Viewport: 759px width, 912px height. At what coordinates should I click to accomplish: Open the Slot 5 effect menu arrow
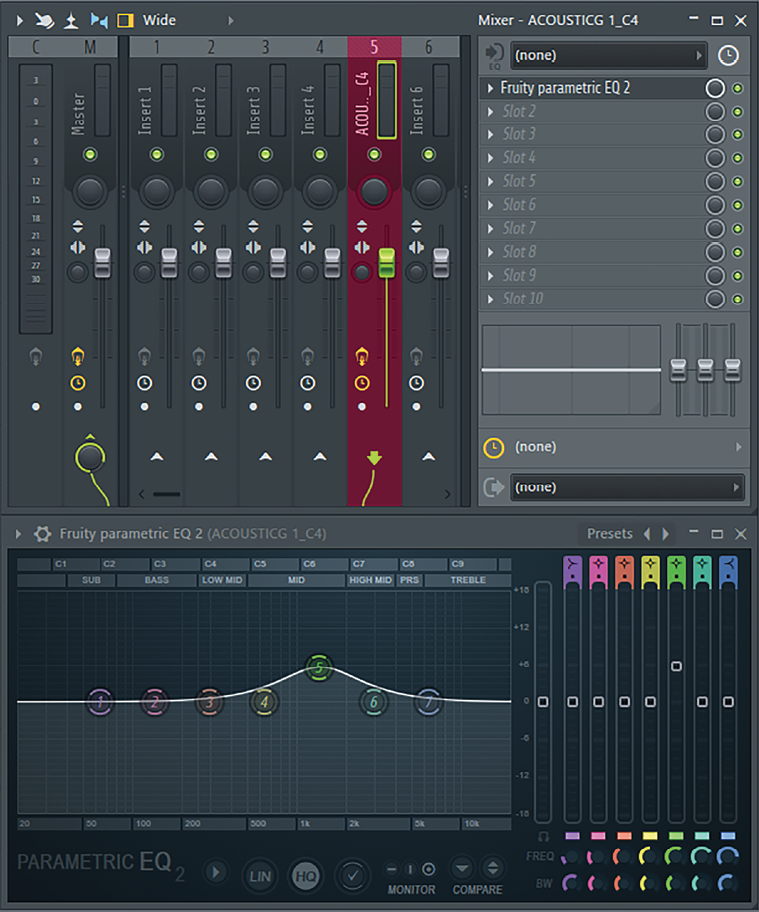pos(490,181)
